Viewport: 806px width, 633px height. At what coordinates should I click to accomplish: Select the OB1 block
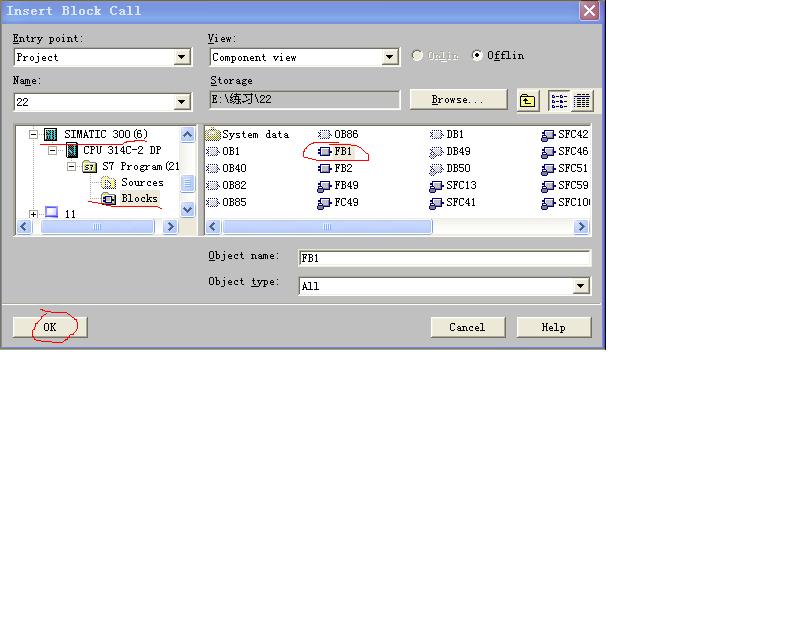point(224,151)
